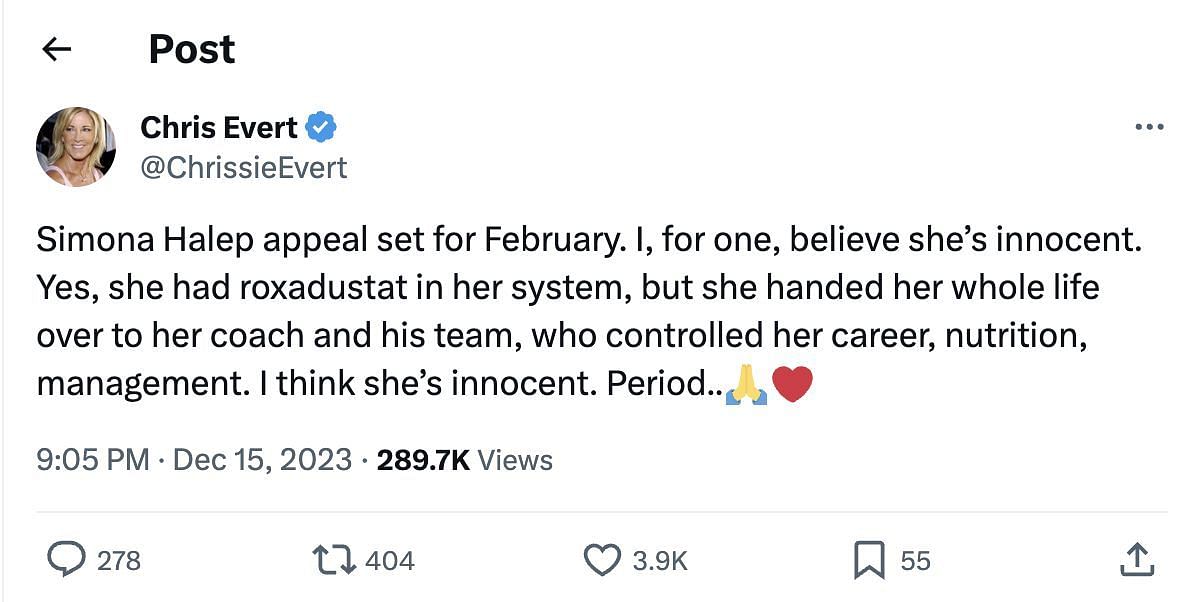Share the post via the upload icon
This screenshot has height=602, width=1194.
click(x=1135, y=560)
